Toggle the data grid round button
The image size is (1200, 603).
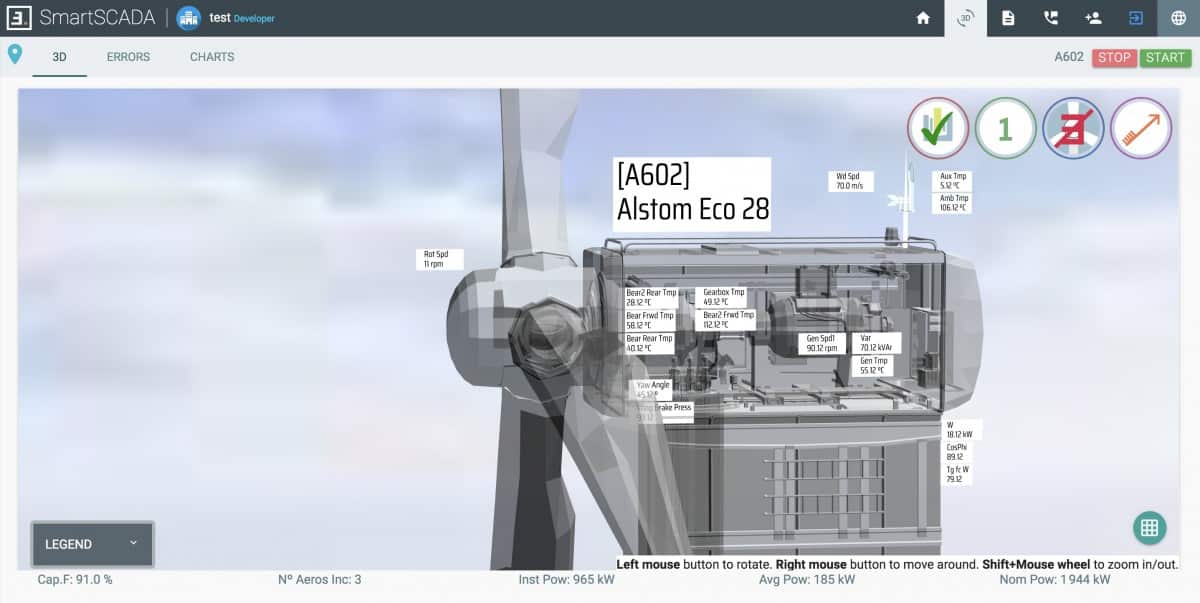tap(1149, 528)
